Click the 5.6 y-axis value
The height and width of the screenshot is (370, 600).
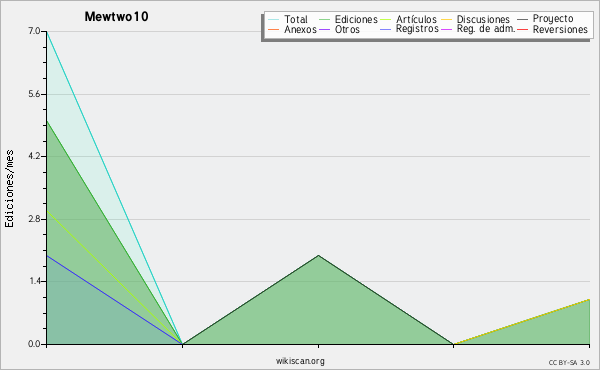[x=34, y=94]
